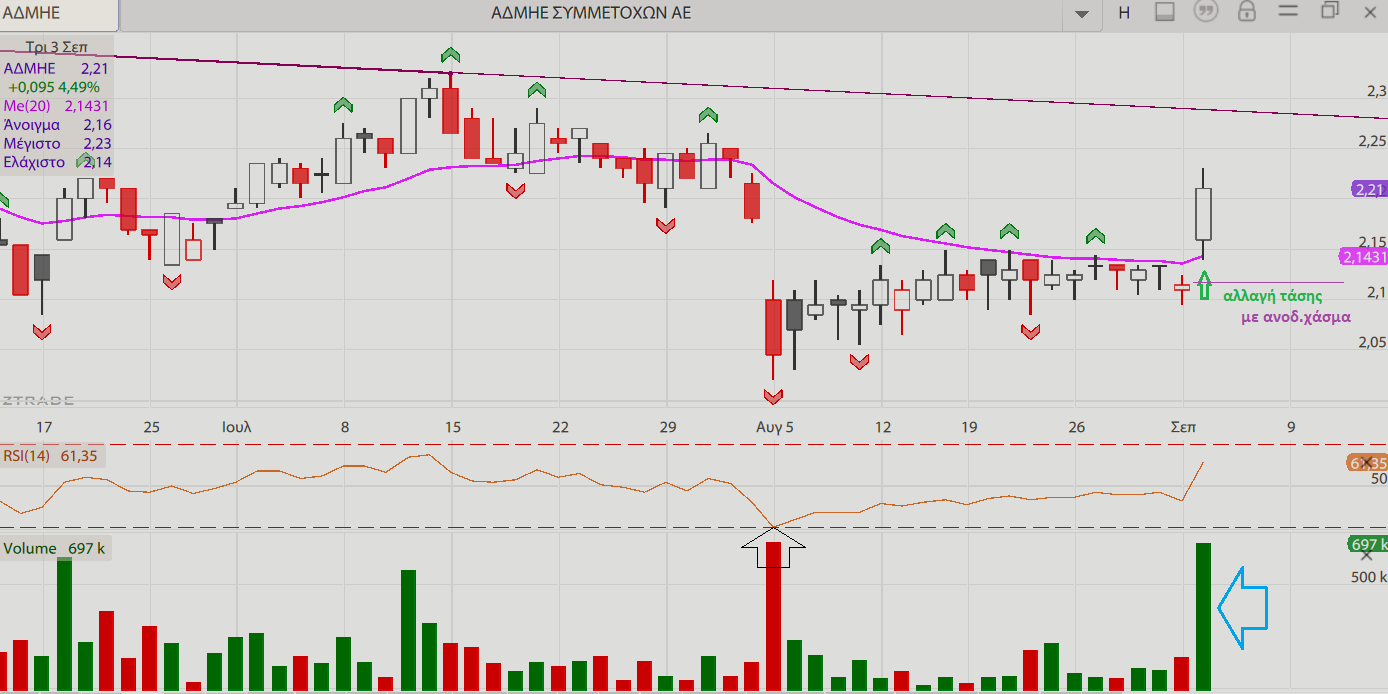Toggle the padlock lock icon

tap(1246, 12)
